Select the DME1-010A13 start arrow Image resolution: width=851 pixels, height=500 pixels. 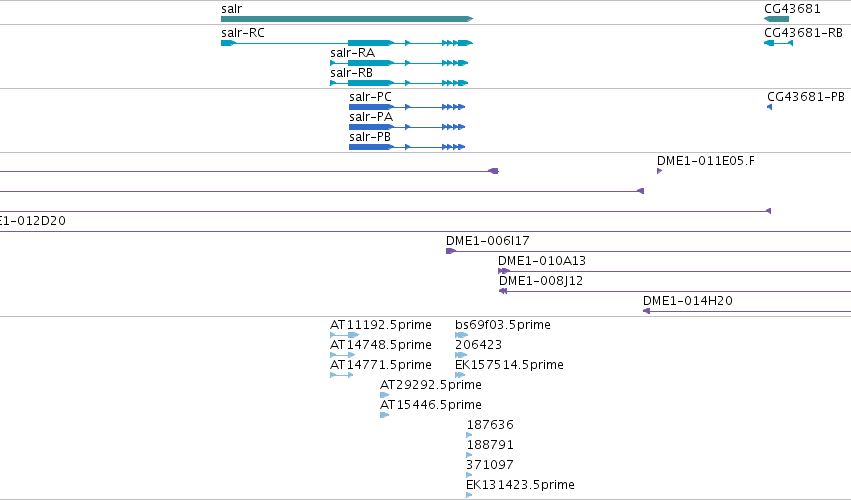[504, 271]
